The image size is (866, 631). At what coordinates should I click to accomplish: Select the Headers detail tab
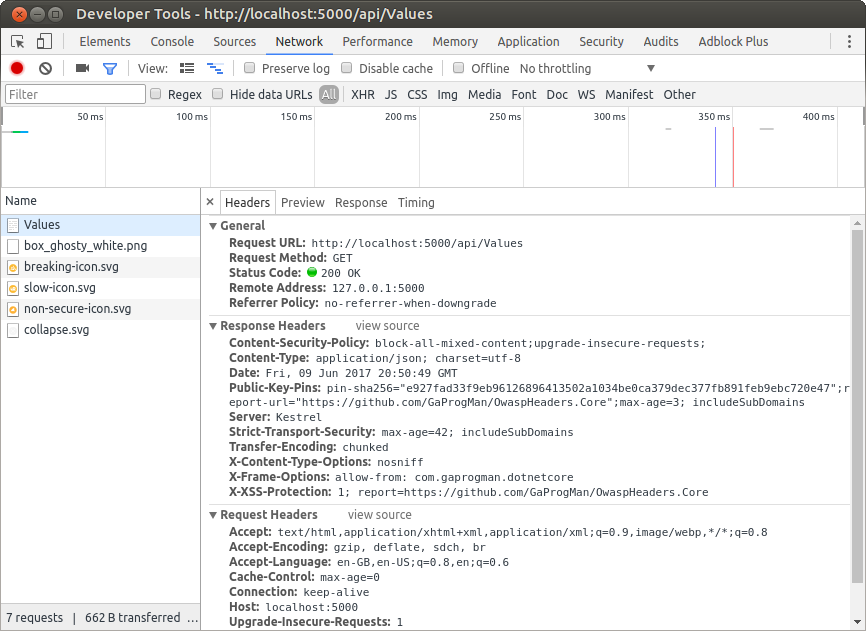click(x=247, y=203)
